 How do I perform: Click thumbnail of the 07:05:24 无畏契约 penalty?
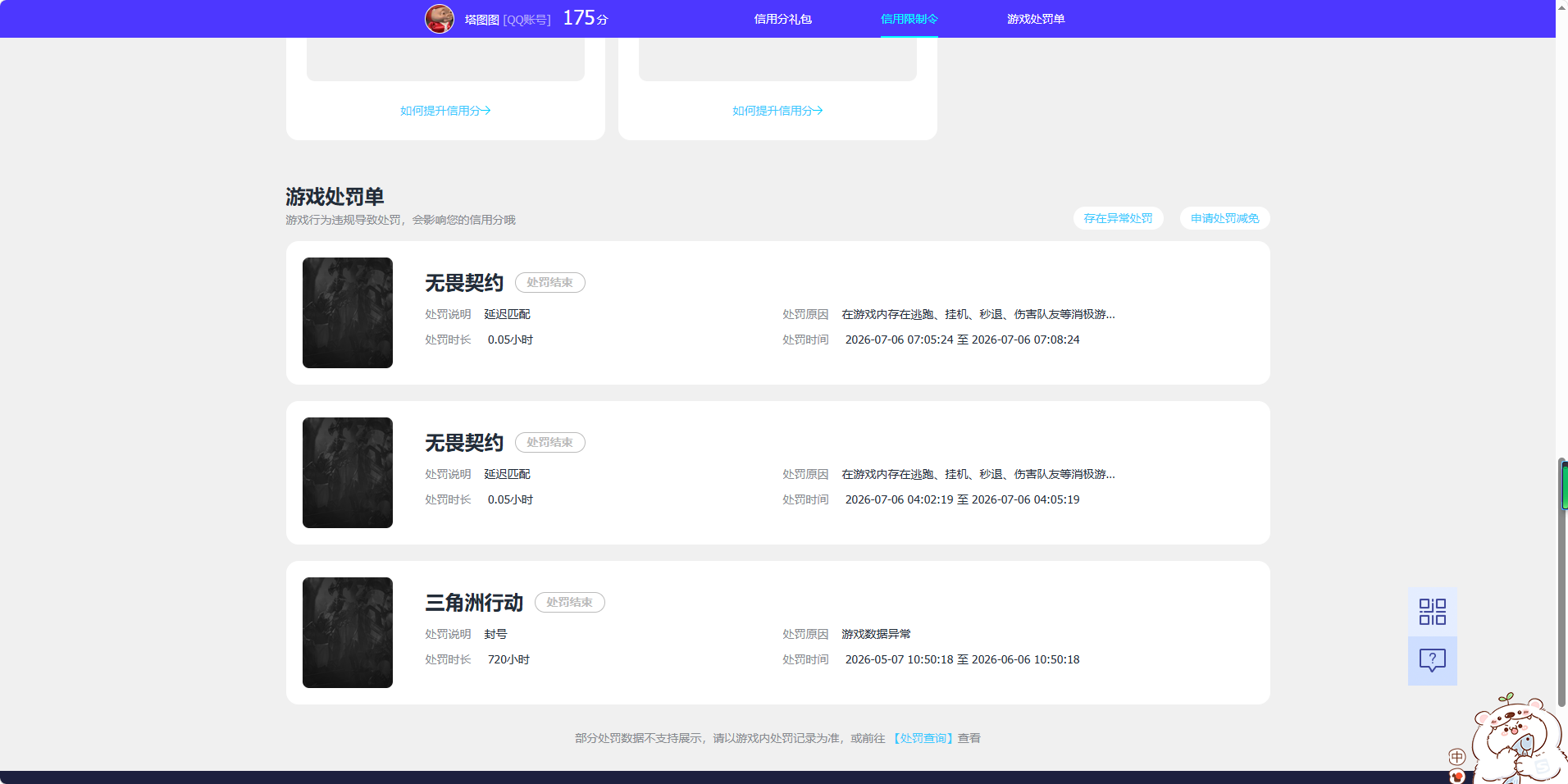click(348, 312)
